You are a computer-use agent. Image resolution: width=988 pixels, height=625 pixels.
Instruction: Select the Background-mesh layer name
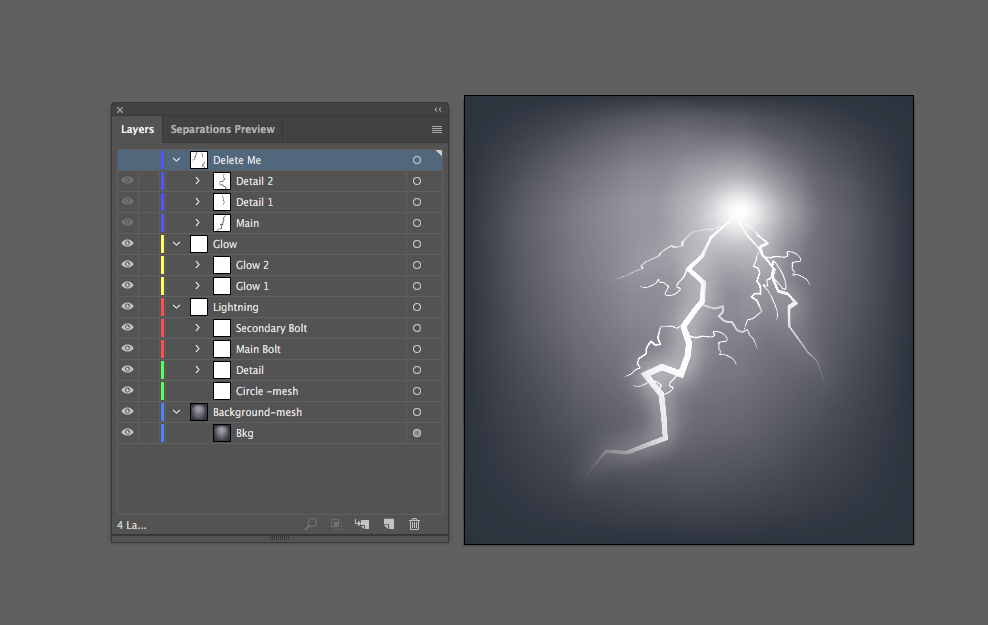click(257, 412)
